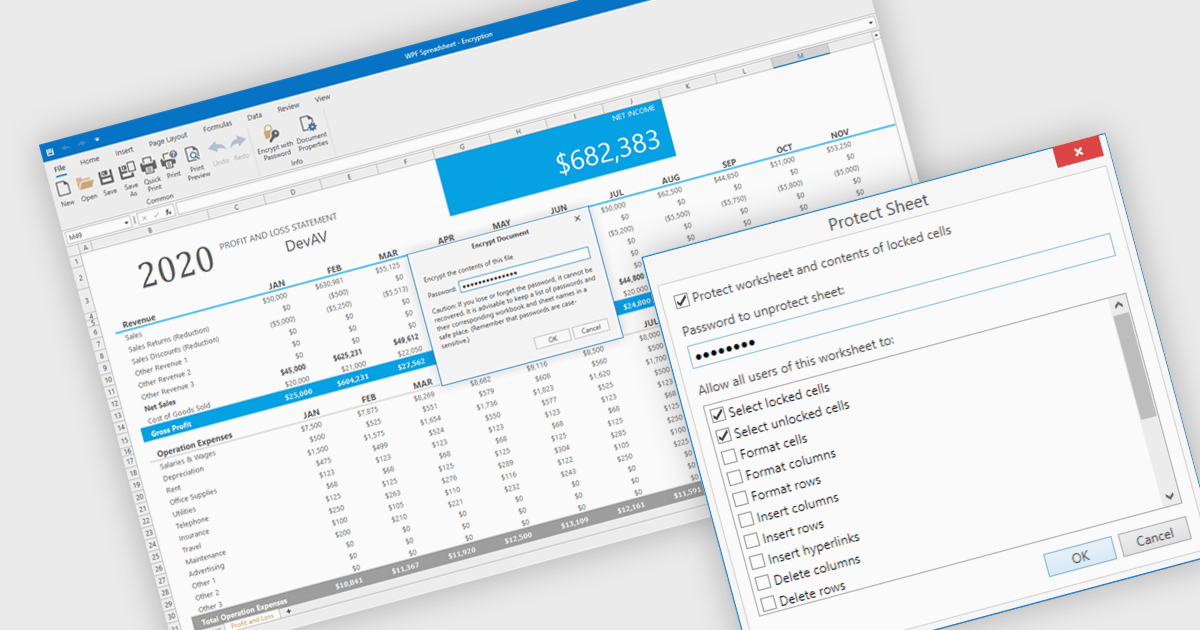Choose the Save As icon
The image size is (1200, 630).
click(128, 172)
